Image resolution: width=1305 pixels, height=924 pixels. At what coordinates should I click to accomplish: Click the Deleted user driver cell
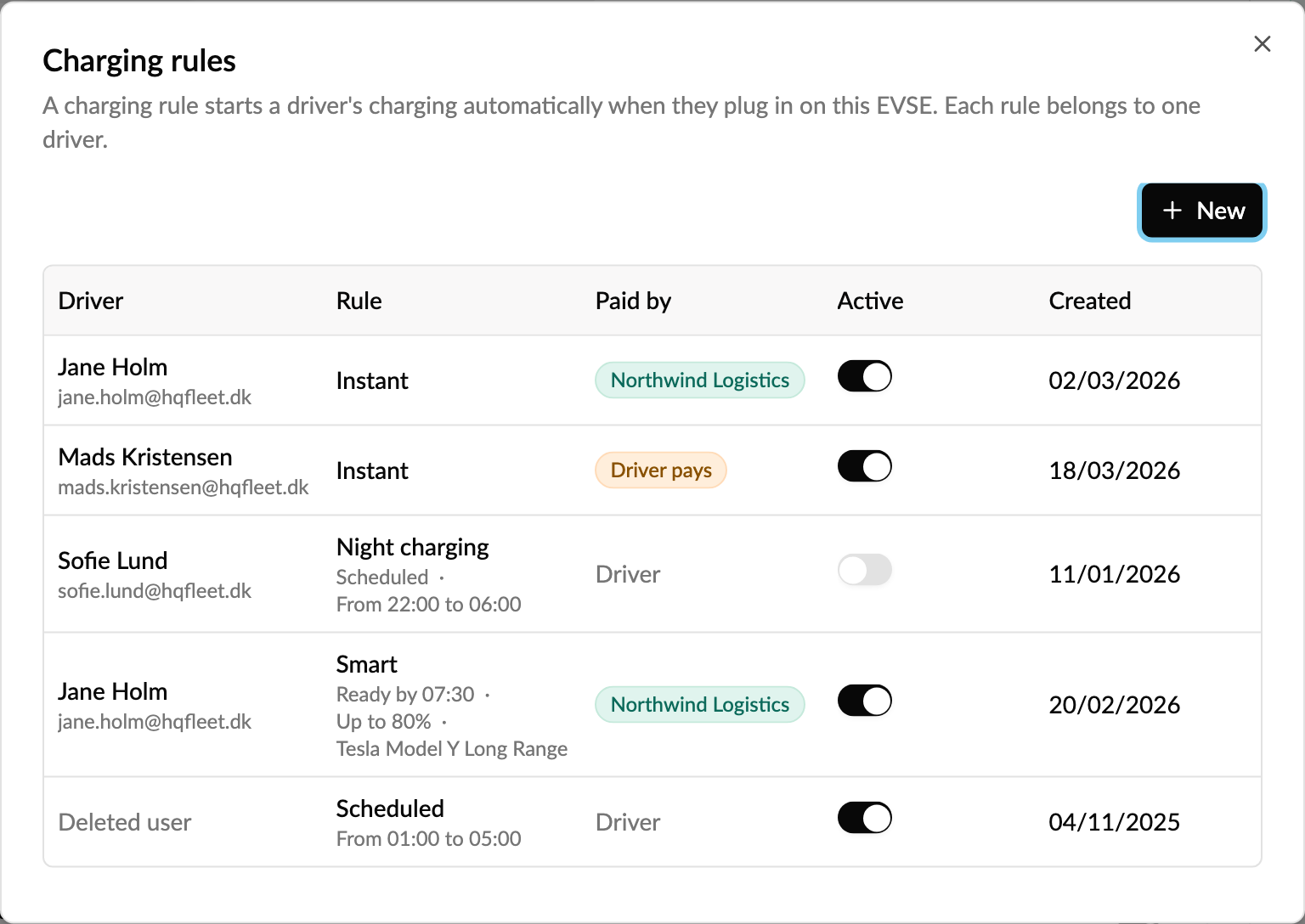coord(125,822)
